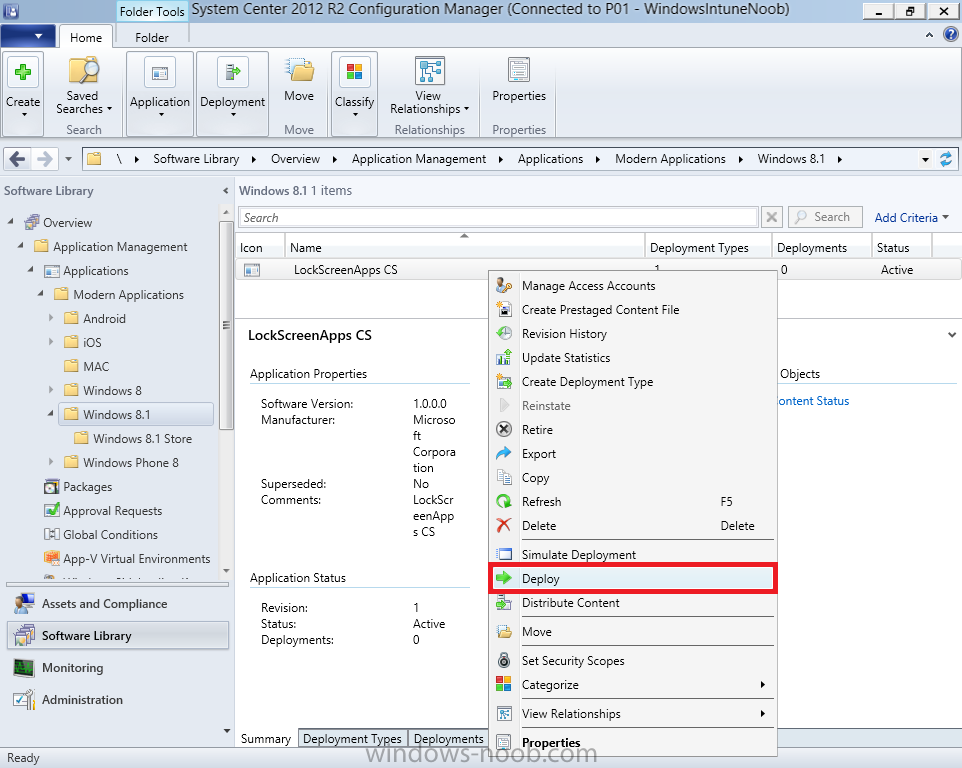Sort by the Deployment Types column header
Viewport: 962px width, 768px height.
tap(708, 247)
